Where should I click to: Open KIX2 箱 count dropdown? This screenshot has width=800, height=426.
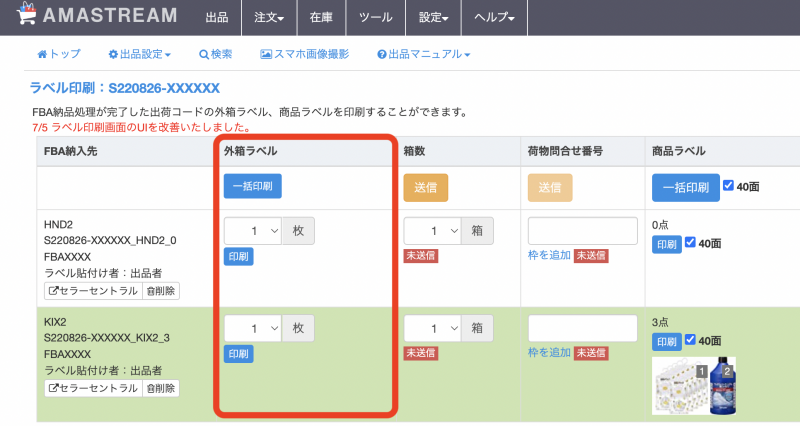coord(433,328)
